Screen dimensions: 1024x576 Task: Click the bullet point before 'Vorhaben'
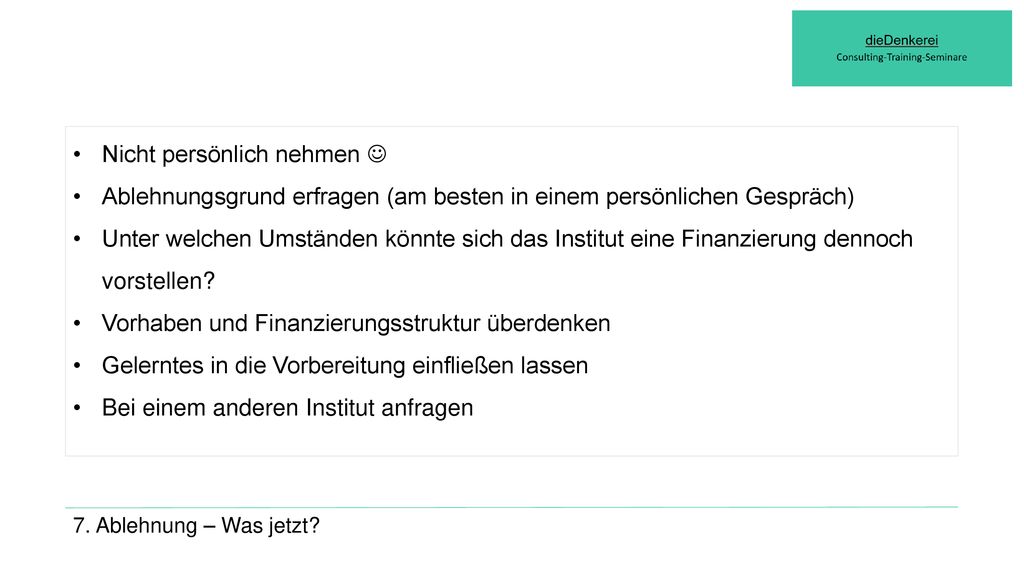(x=77, y=323)
